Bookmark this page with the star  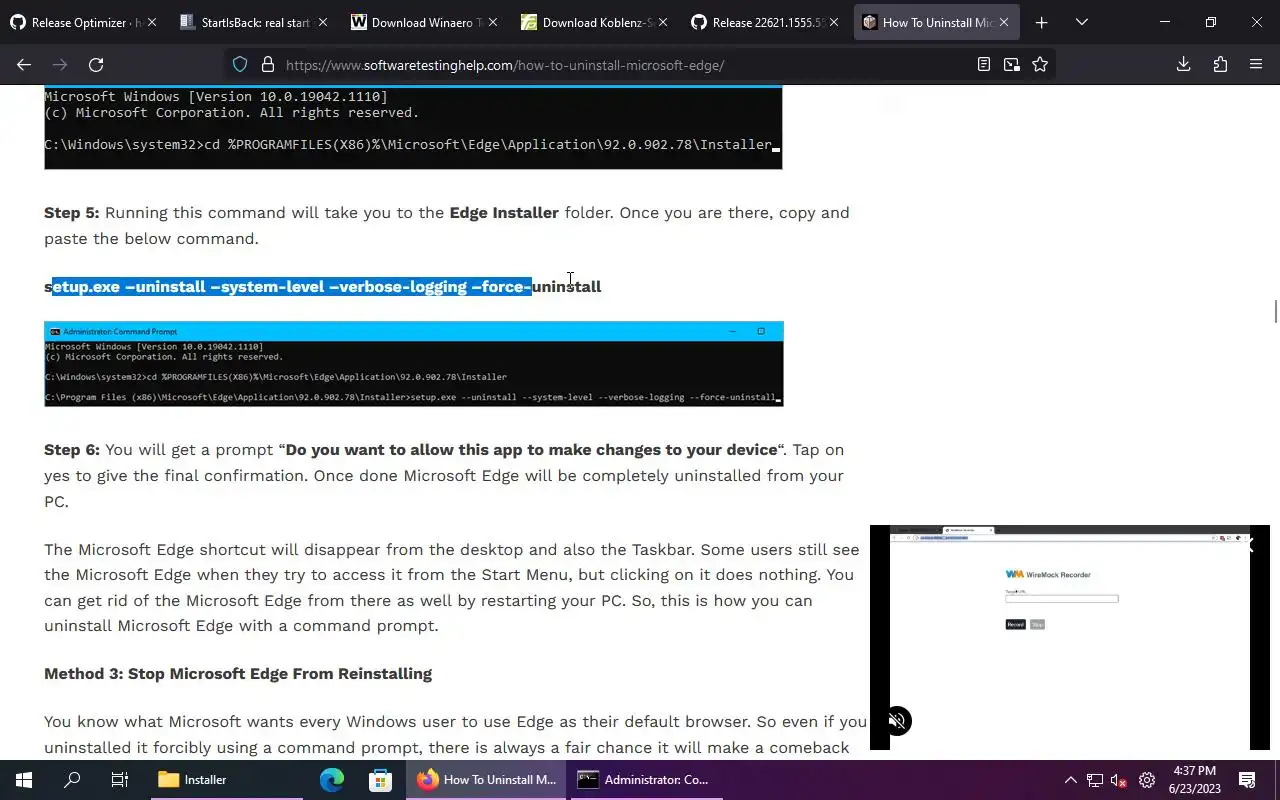click(1040, 64)
